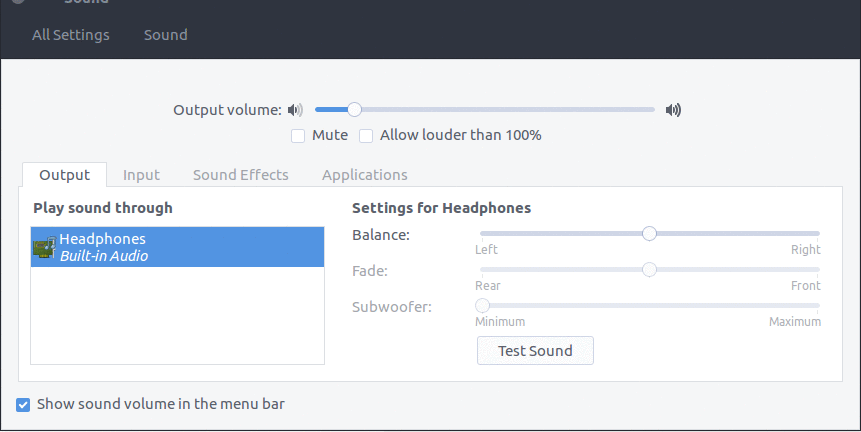Click the Subwoofer slider knob

click(482, 306)
